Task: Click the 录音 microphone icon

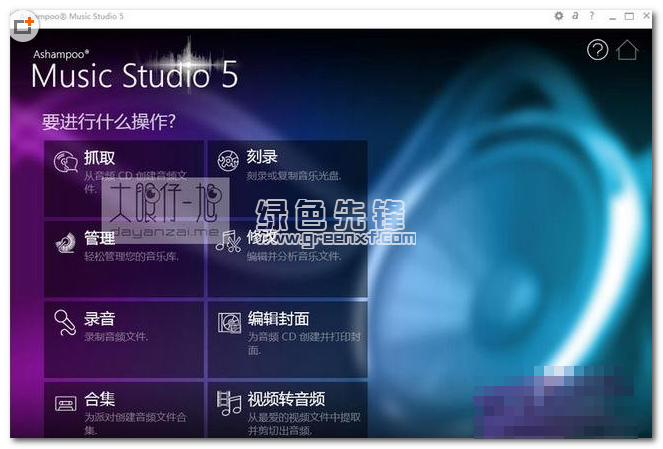Action: click(x=65, y=323)
